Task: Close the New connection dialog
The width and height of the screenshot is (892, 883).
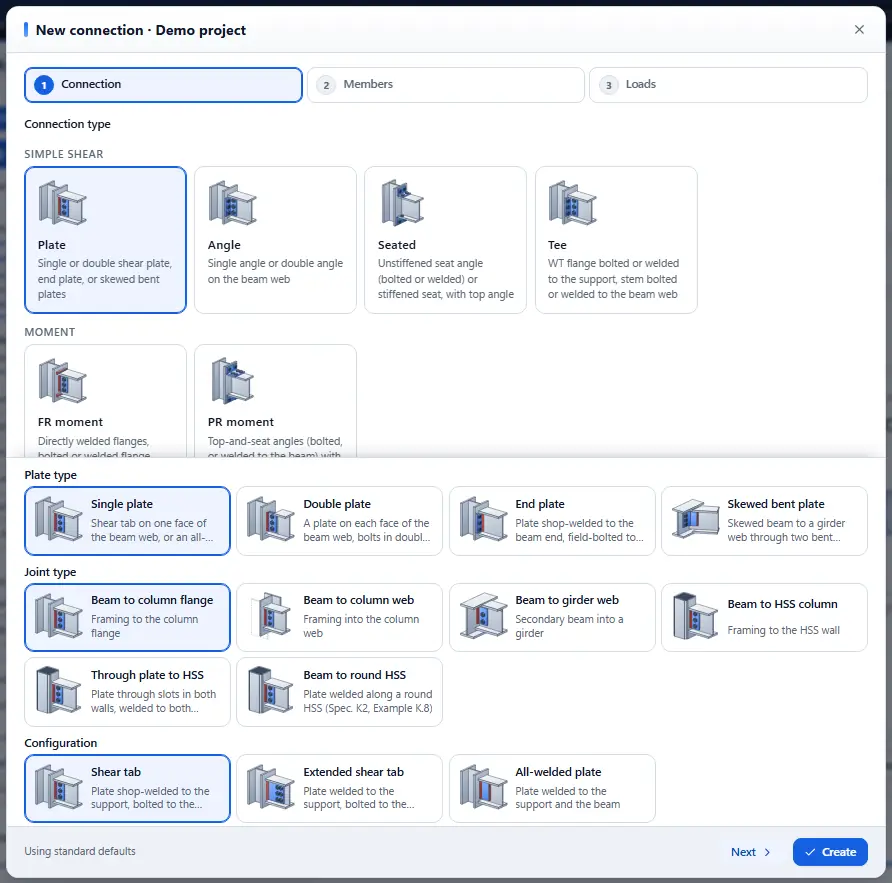Action: [x=859, y=30]
